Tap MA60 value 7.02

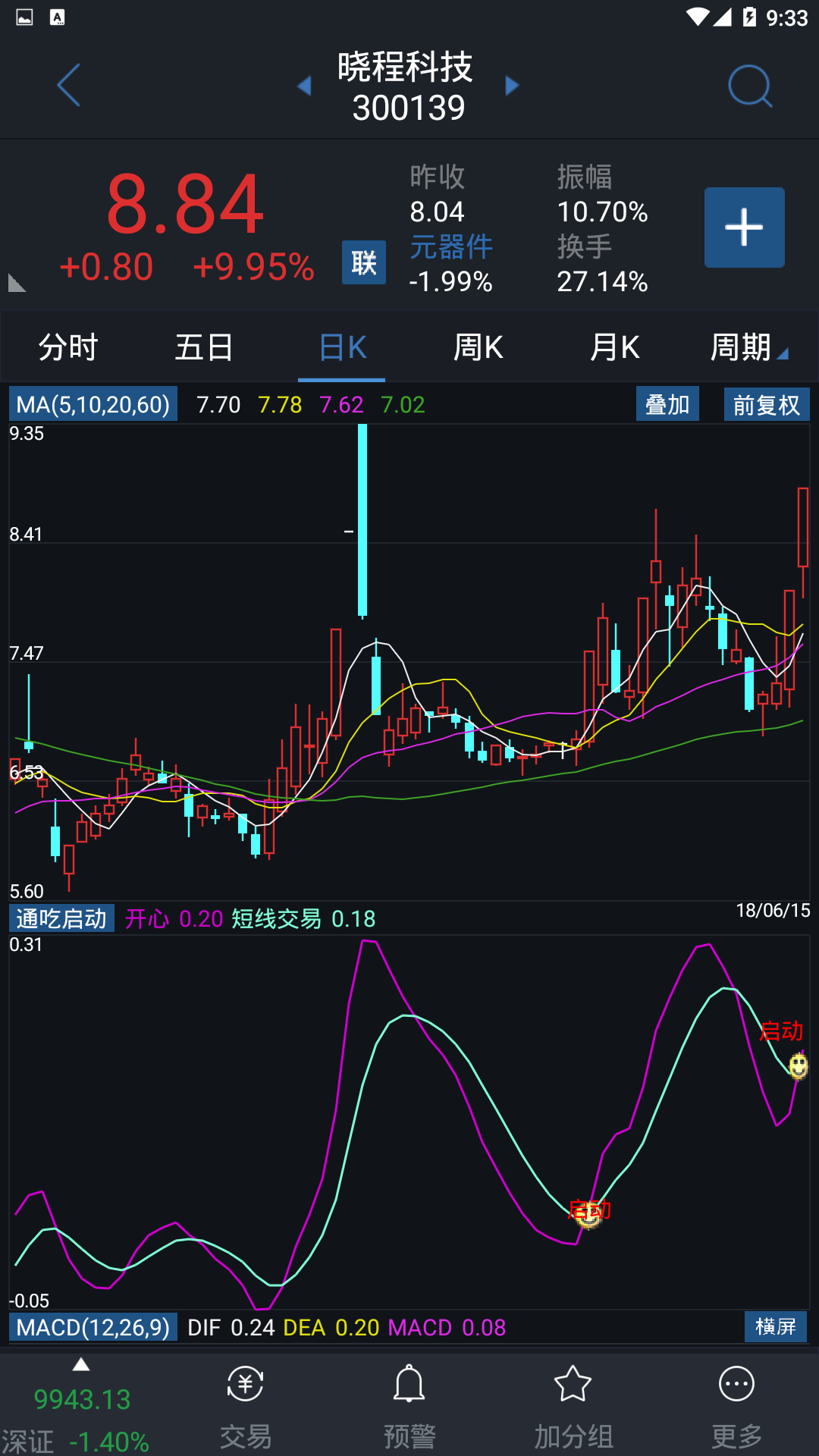403,405
